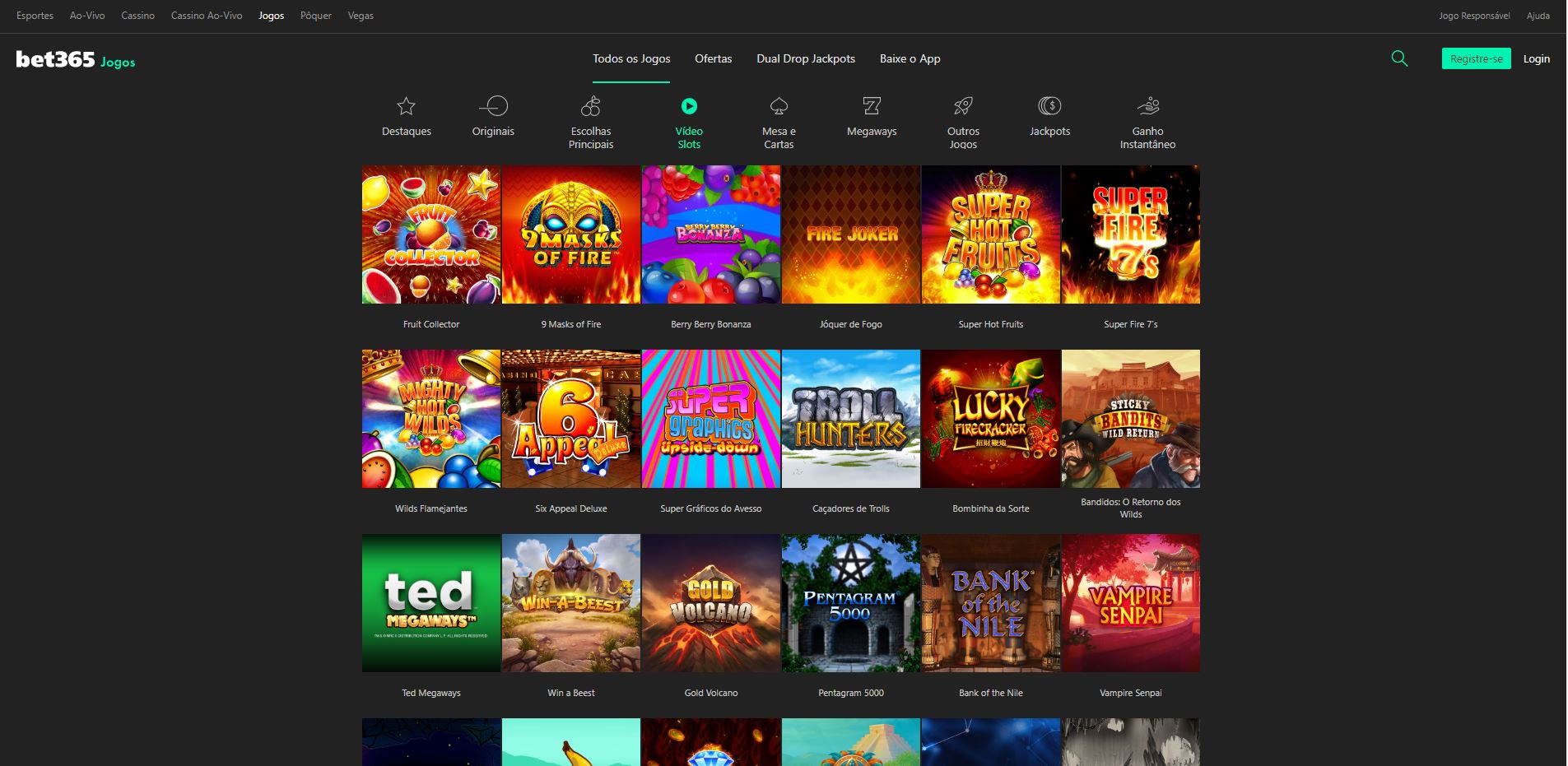Click the 'Jóquer de Fogo' caption
The height and width of the screenshot is (766, 1568).
pos(851,324)
